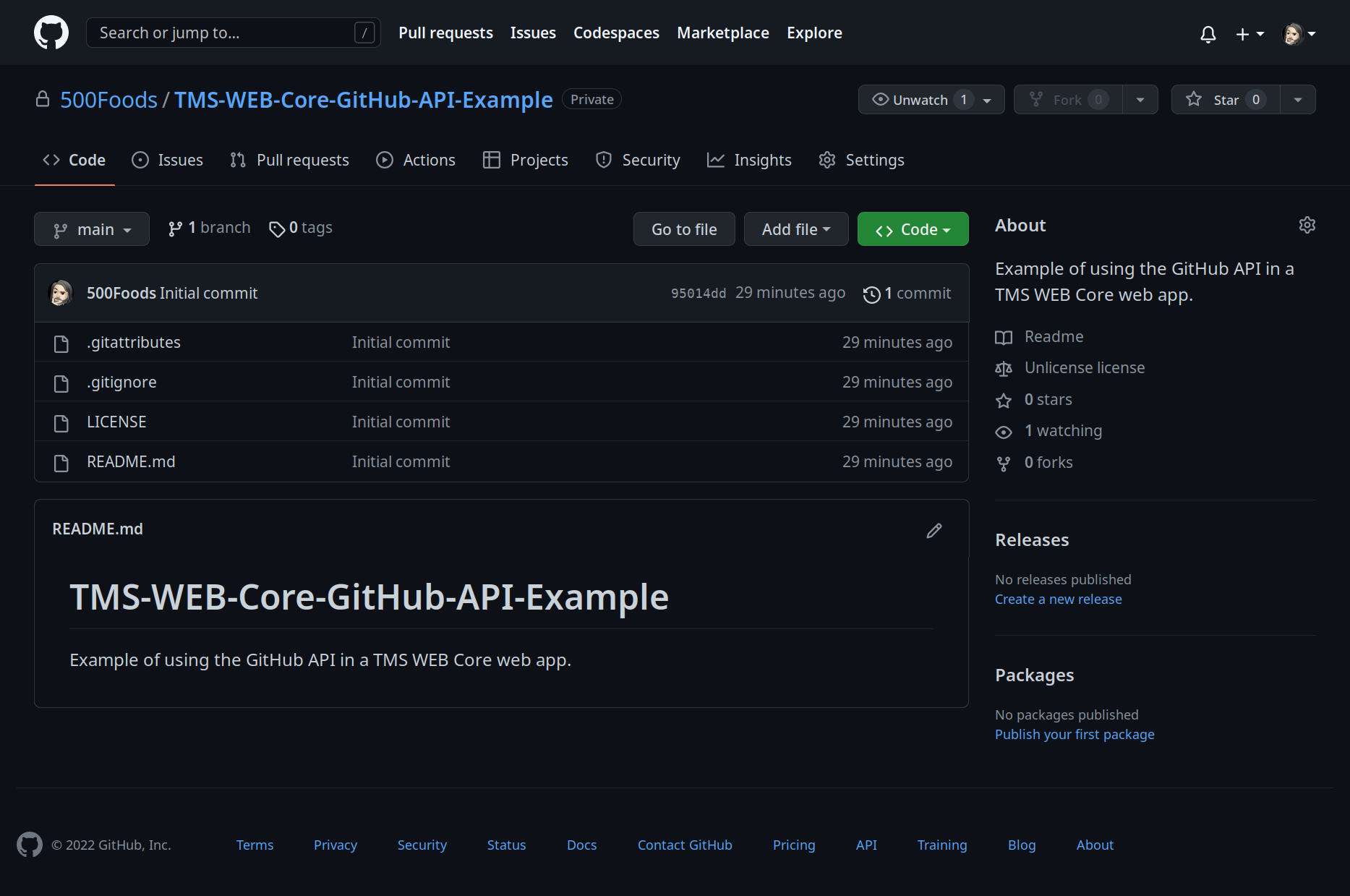Open the .gitignore file

(121, 383)
